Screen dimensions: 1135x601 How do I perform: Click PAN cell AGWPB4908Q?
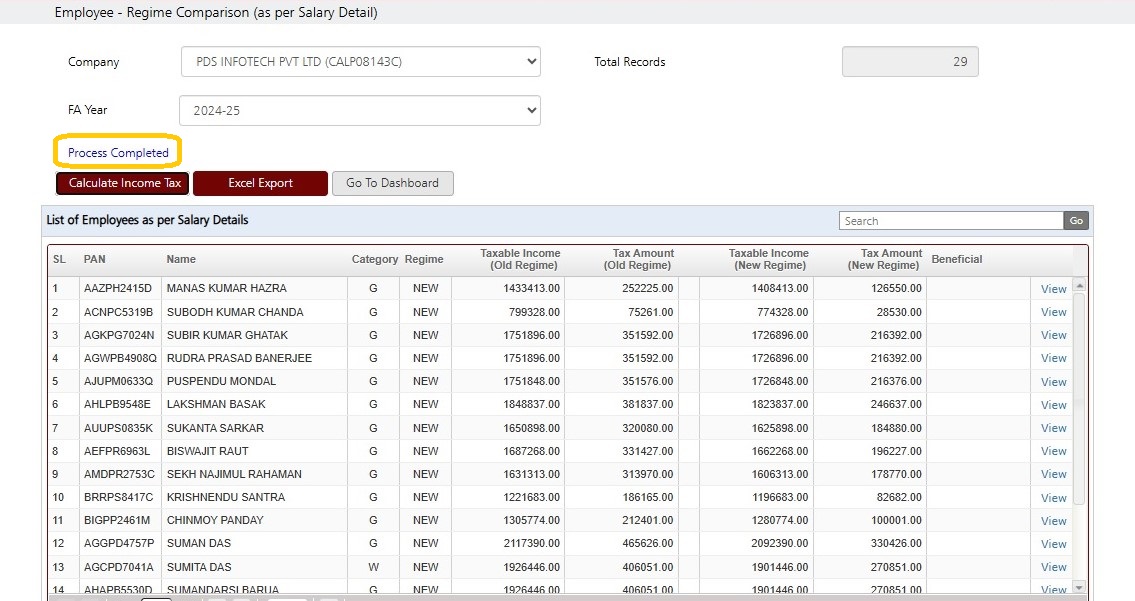click(x=120, y=358)
